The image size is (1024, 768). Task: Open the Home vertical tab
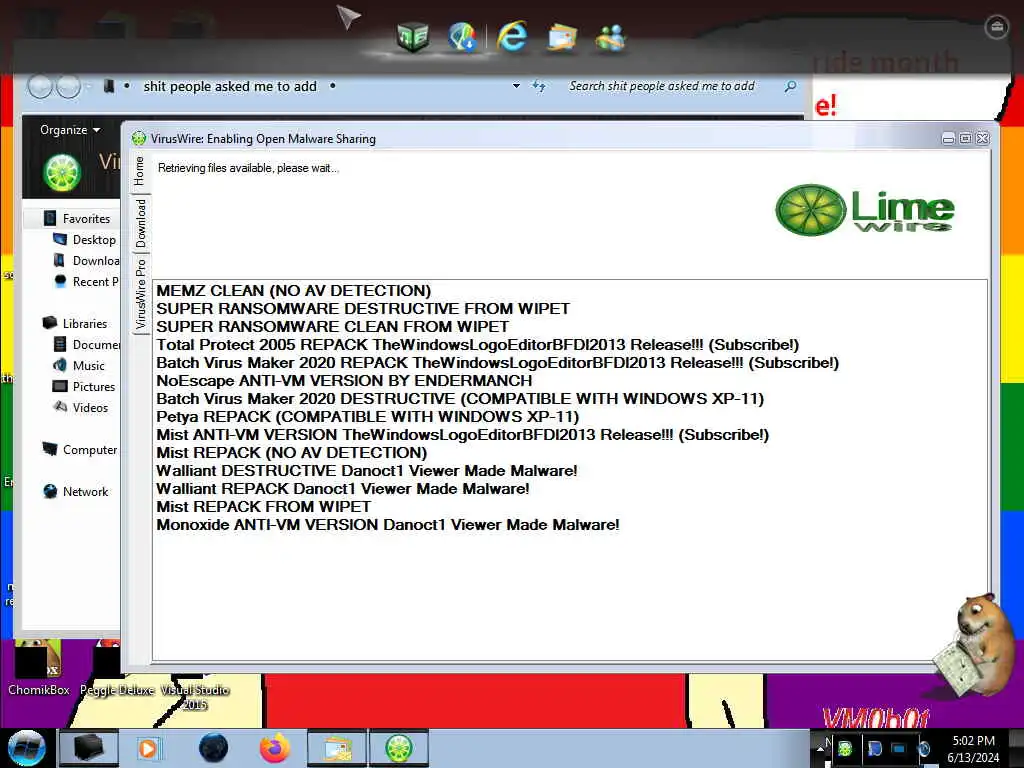[x=140, y=171]
